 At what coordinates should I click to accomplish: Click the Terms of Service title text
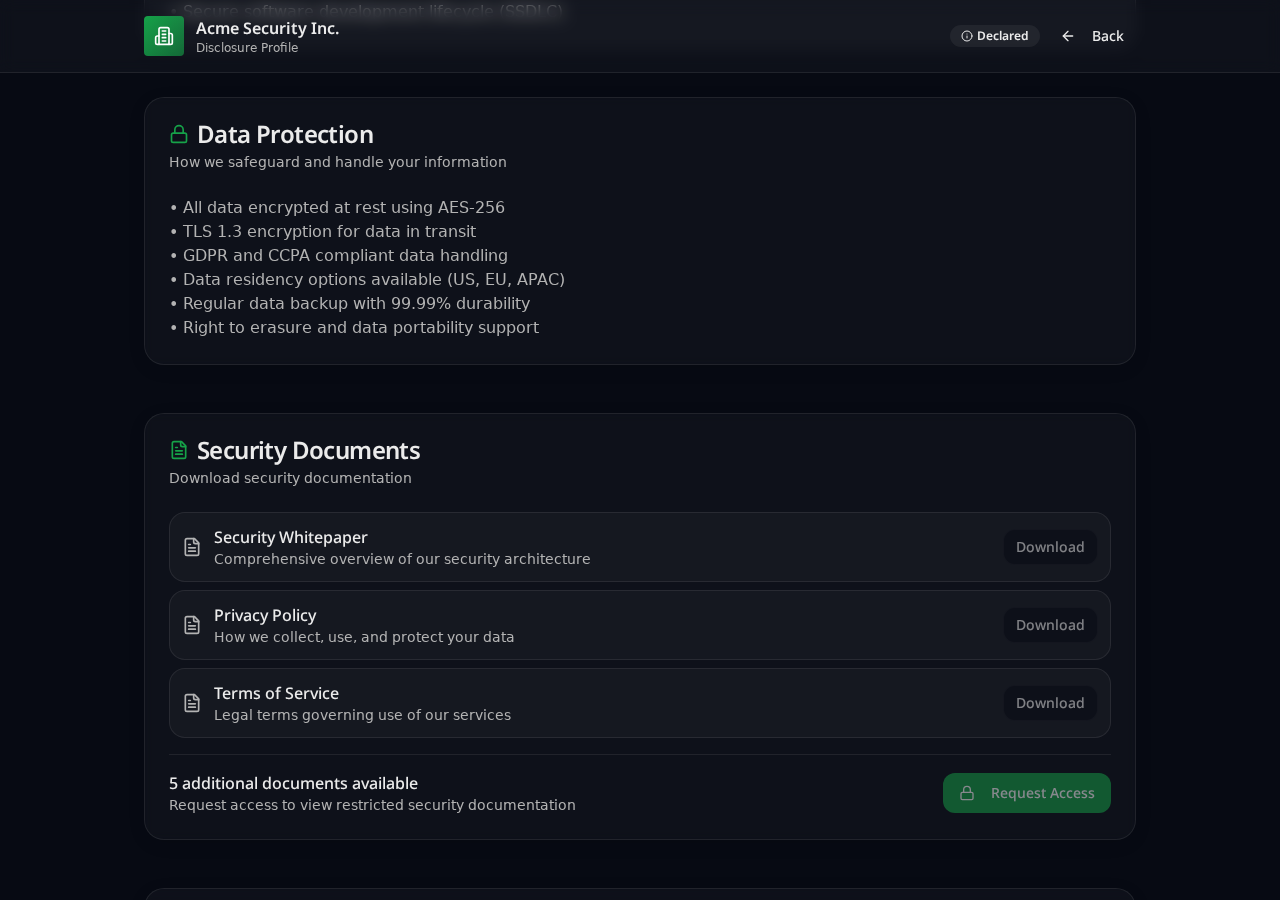click(x=276, y=693)
